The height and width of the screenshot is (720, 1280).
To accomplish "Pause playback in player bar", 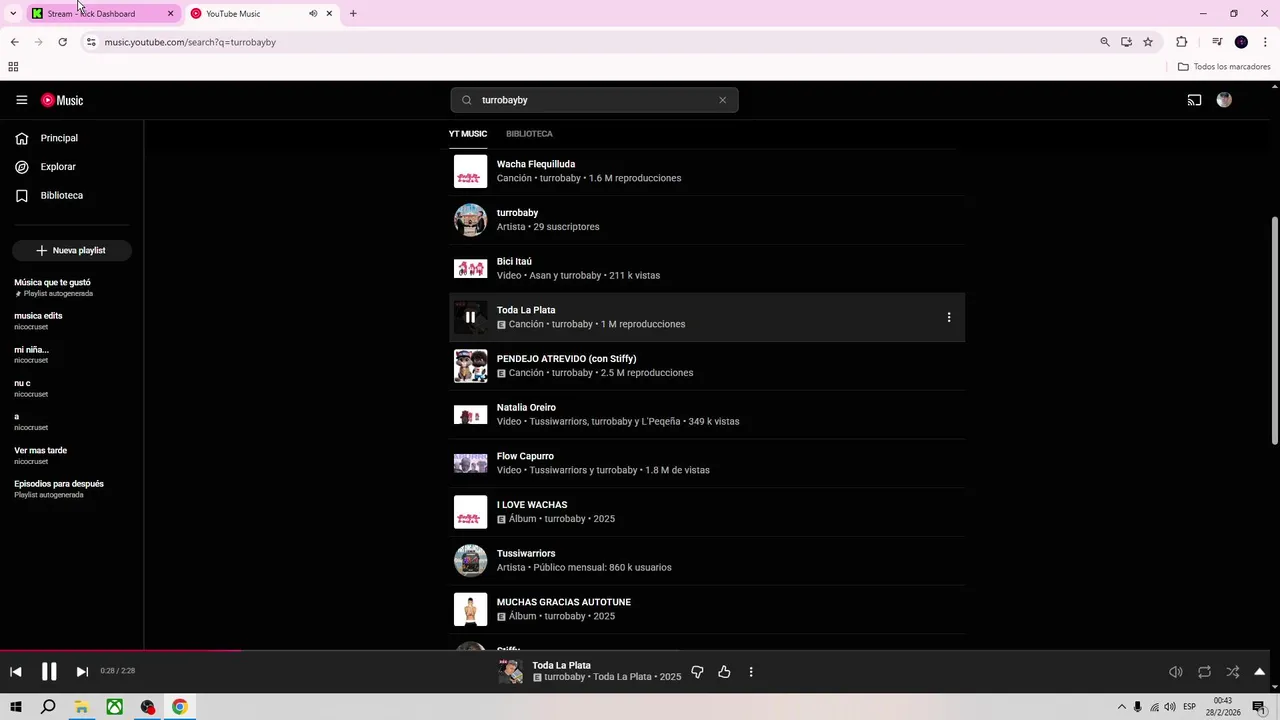I will [x=49, y=671].
